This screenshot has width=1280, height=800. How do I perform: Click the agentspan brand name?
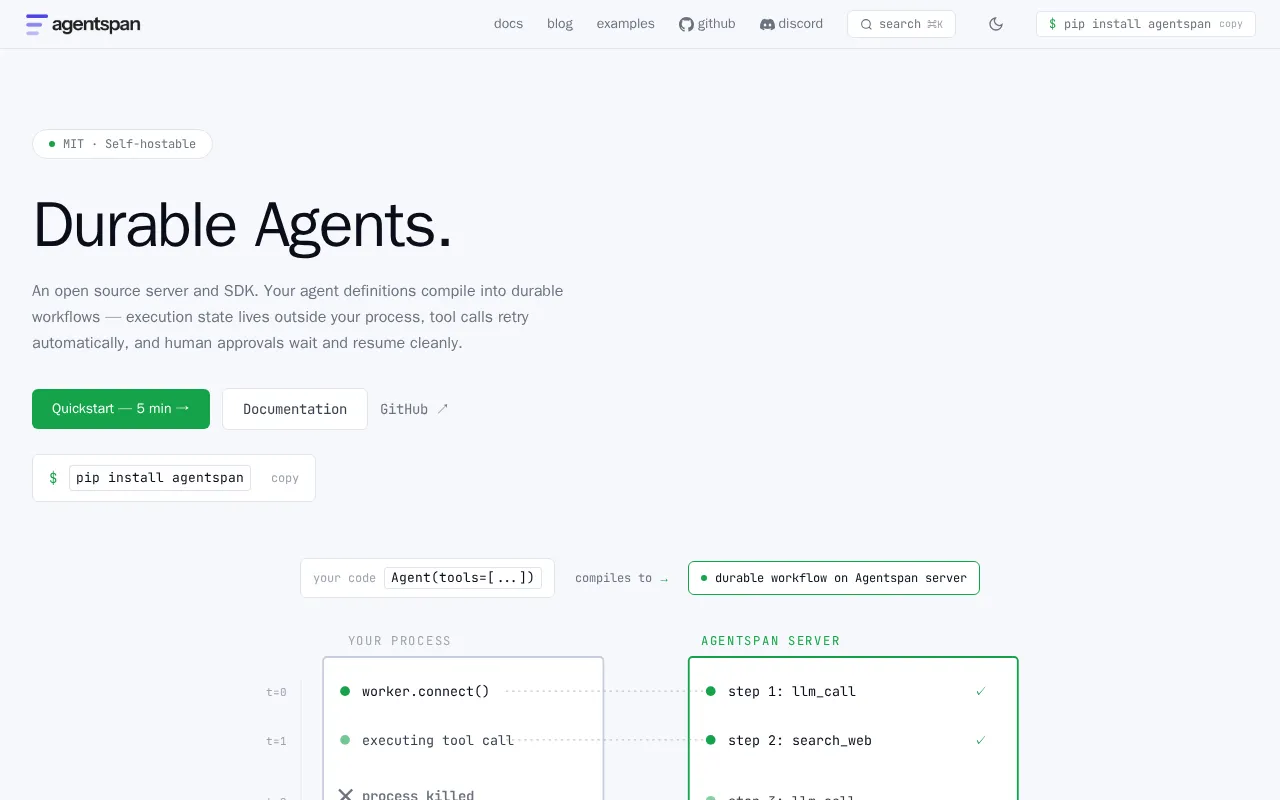(96, 24)
